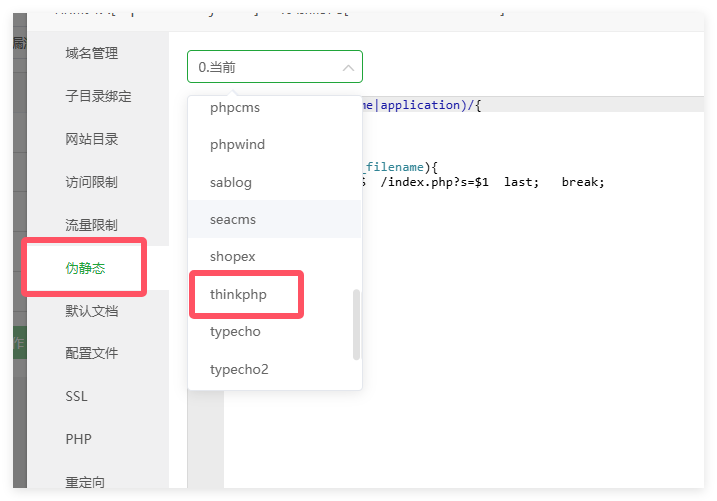Click the code text 'application)/{'

(x=431, y=105)
